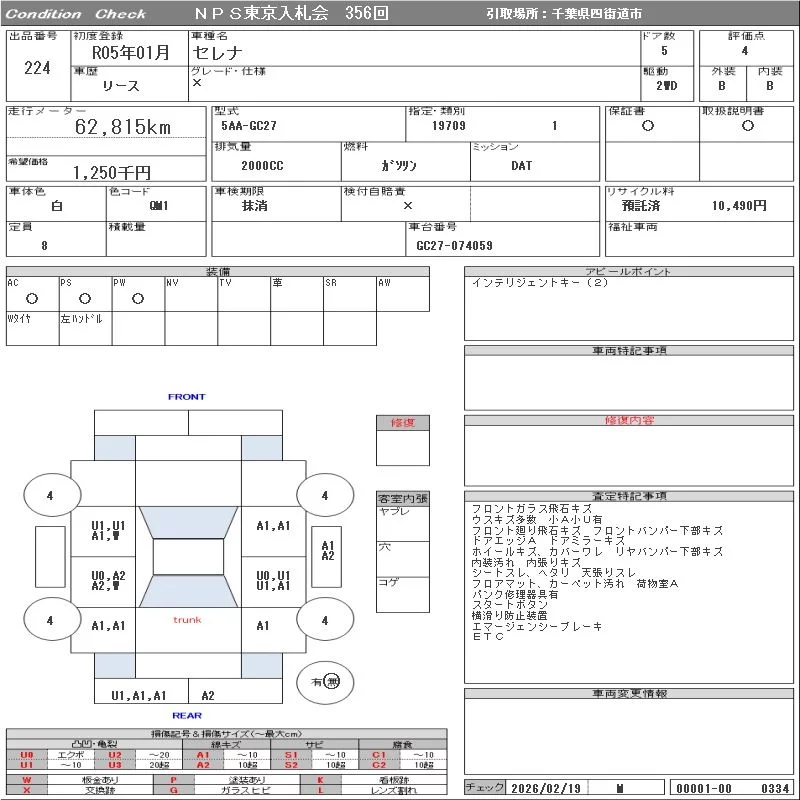Click the car roof rectangle in the diagram
Image resolution: width=800 pixels, height=800 pixels.
click(x=187, y=557)
